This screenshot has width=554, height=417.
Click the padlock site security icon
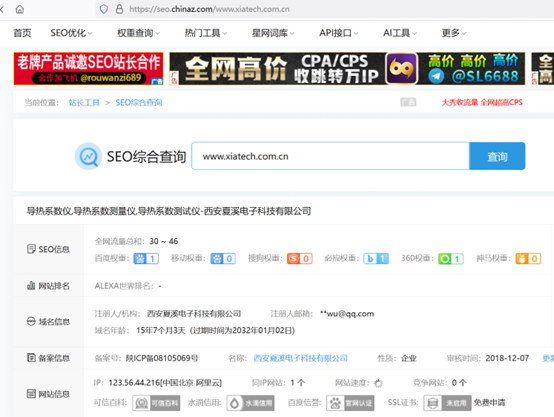(x=119, y=9)
